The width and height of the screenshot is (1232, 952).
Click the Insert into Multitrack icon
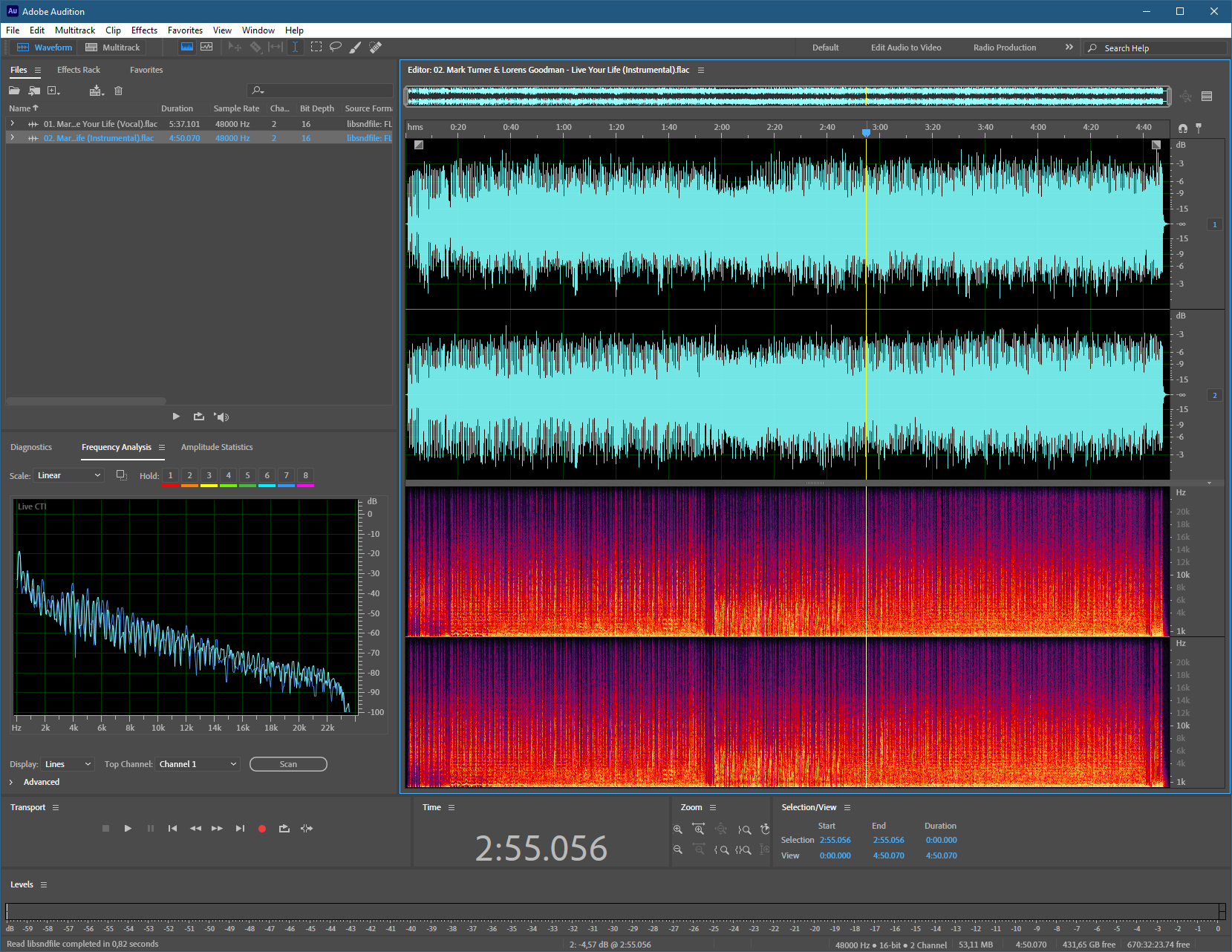[97, 91]
